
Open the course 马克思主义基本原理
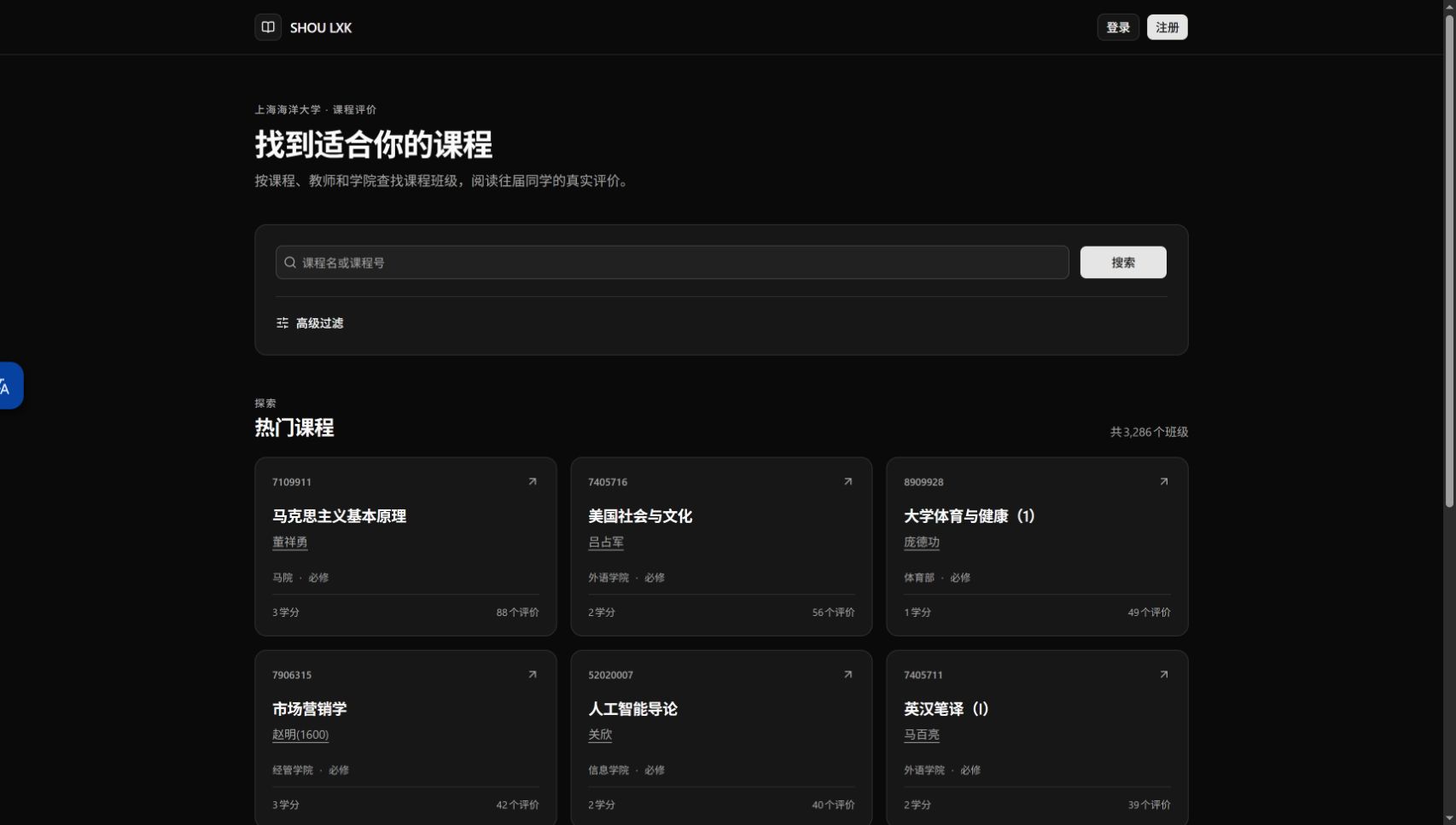coord(340,516)
